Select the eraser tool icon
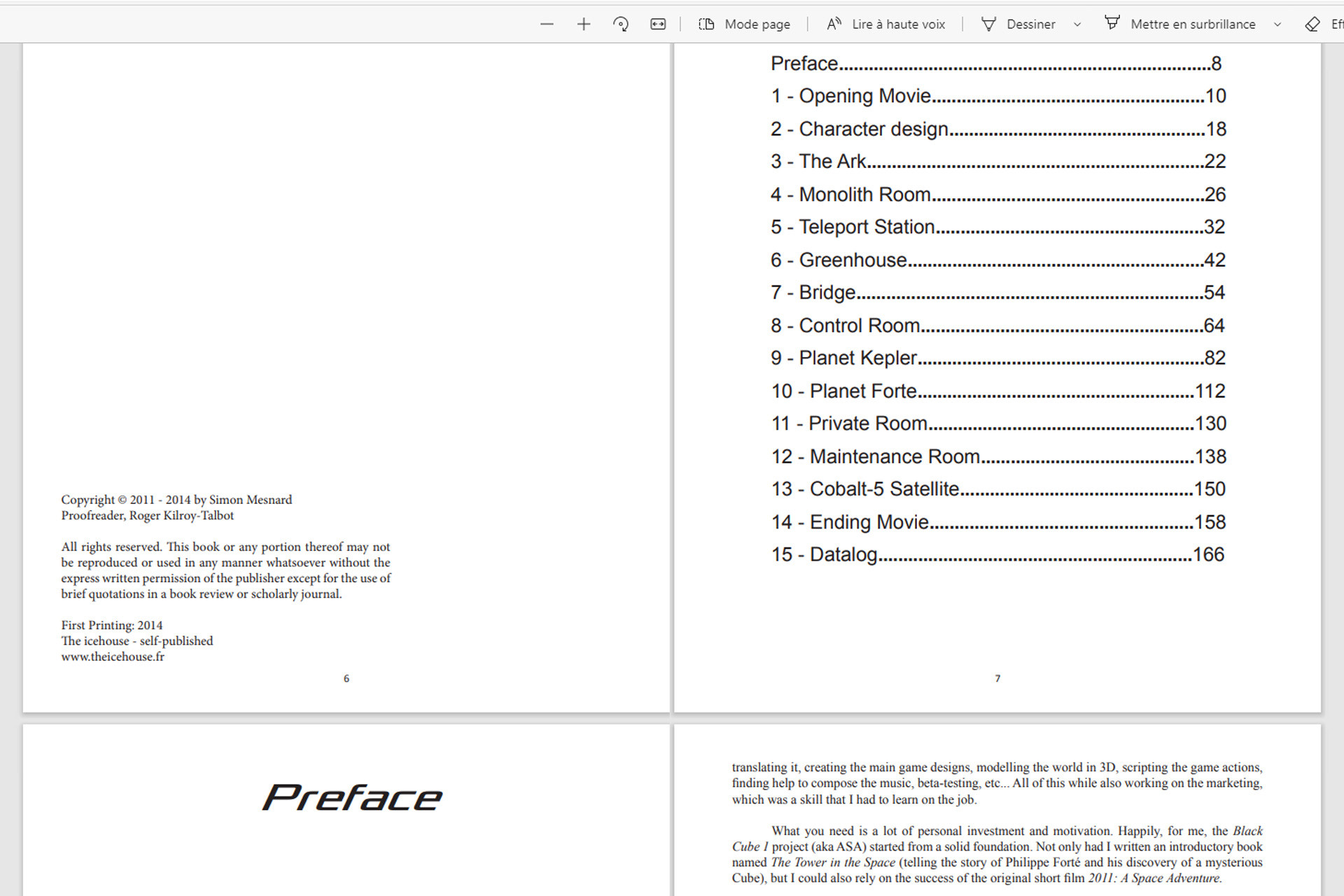Viewport: 1344px width, 896px height. pos(1312,24)
